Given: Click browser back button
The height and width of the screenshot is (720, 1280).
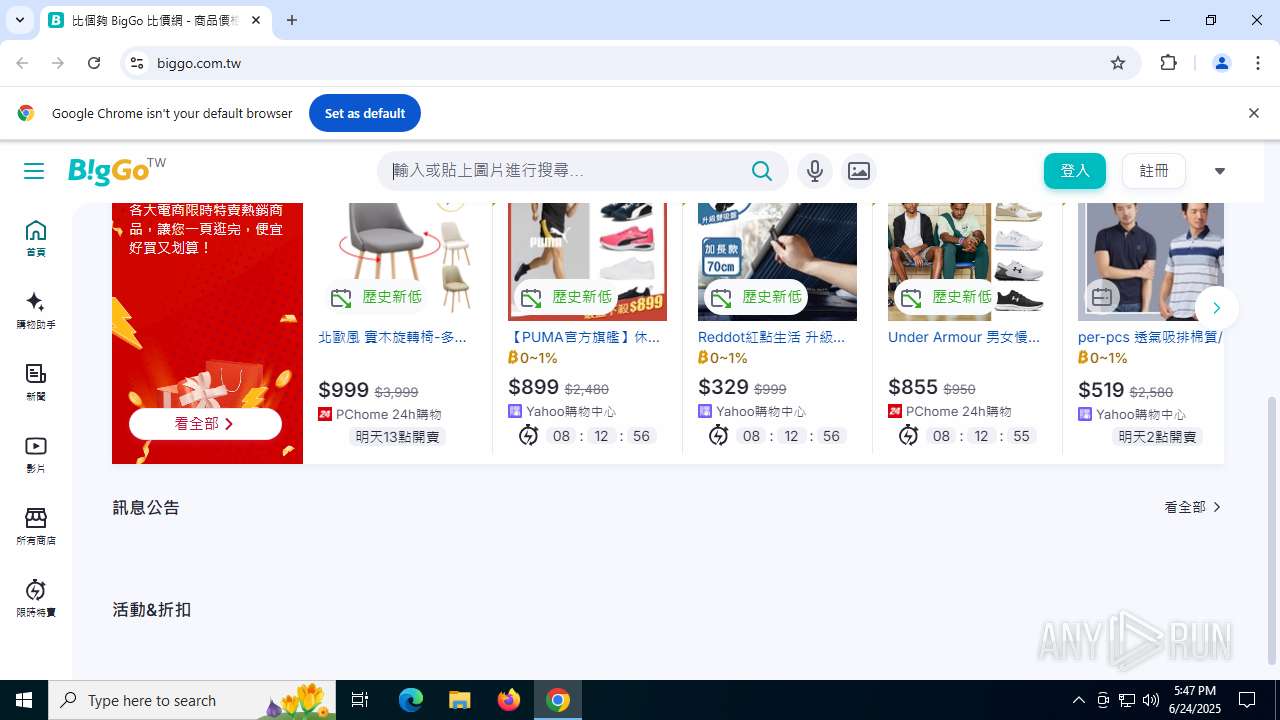Looking at the screenshot, I should point(22,63).
